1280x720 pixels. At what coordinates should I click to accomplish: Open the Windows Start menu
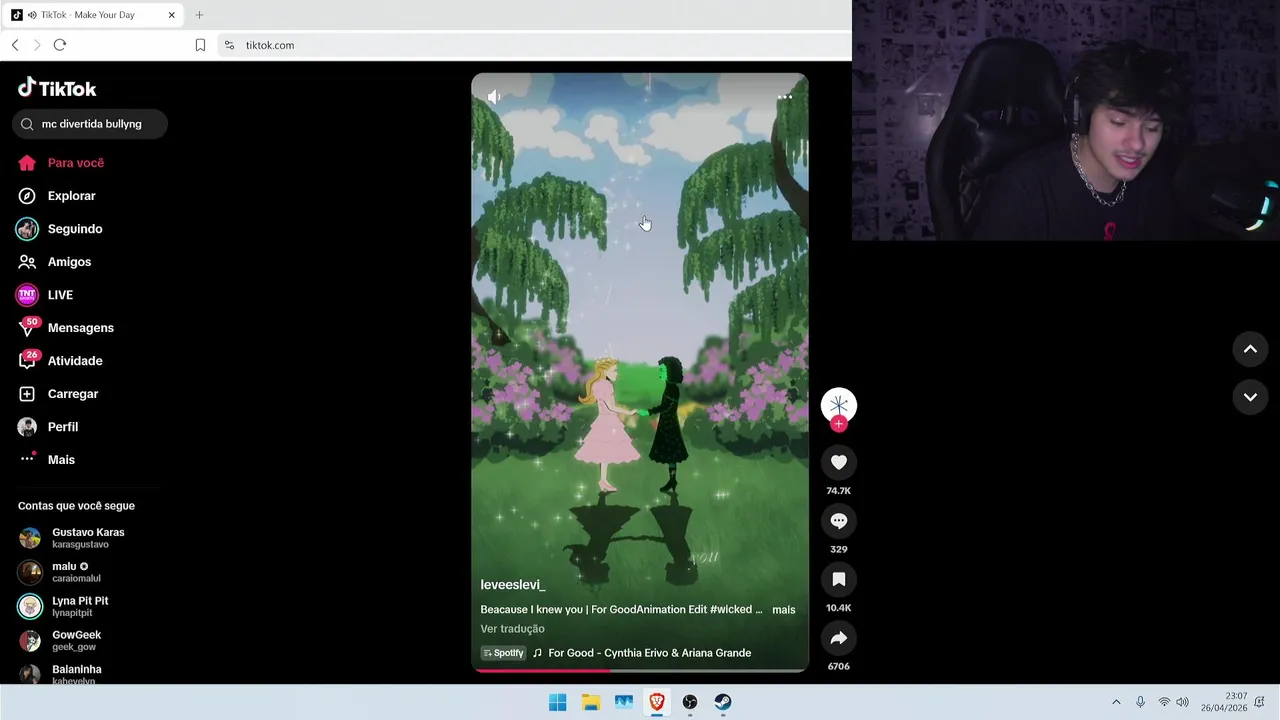point(558,702)
